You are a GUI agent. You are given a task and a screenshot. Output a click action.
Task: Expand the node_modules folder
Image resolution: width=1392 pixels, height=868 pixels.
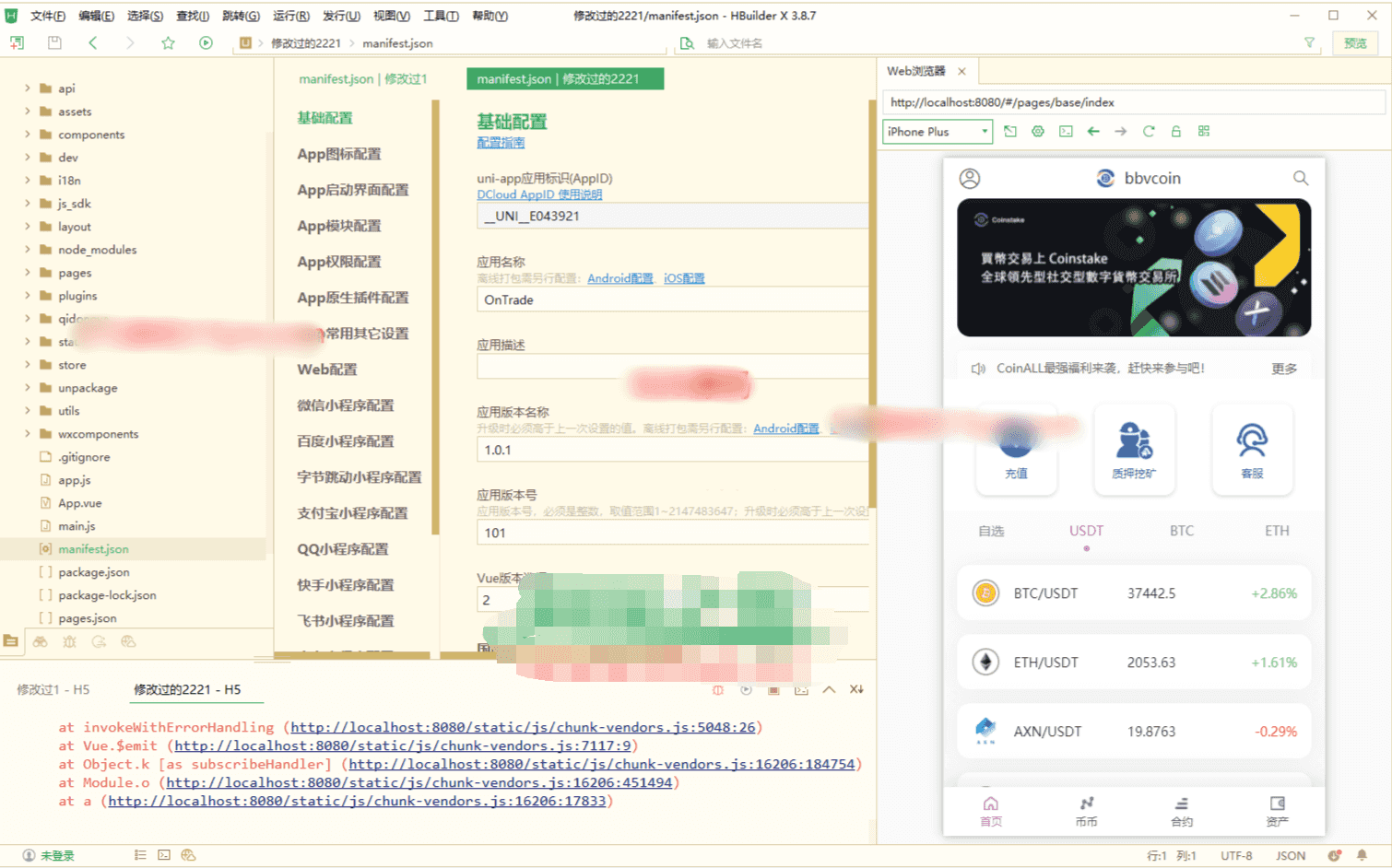pyautogui.click(x=27, y=250)
